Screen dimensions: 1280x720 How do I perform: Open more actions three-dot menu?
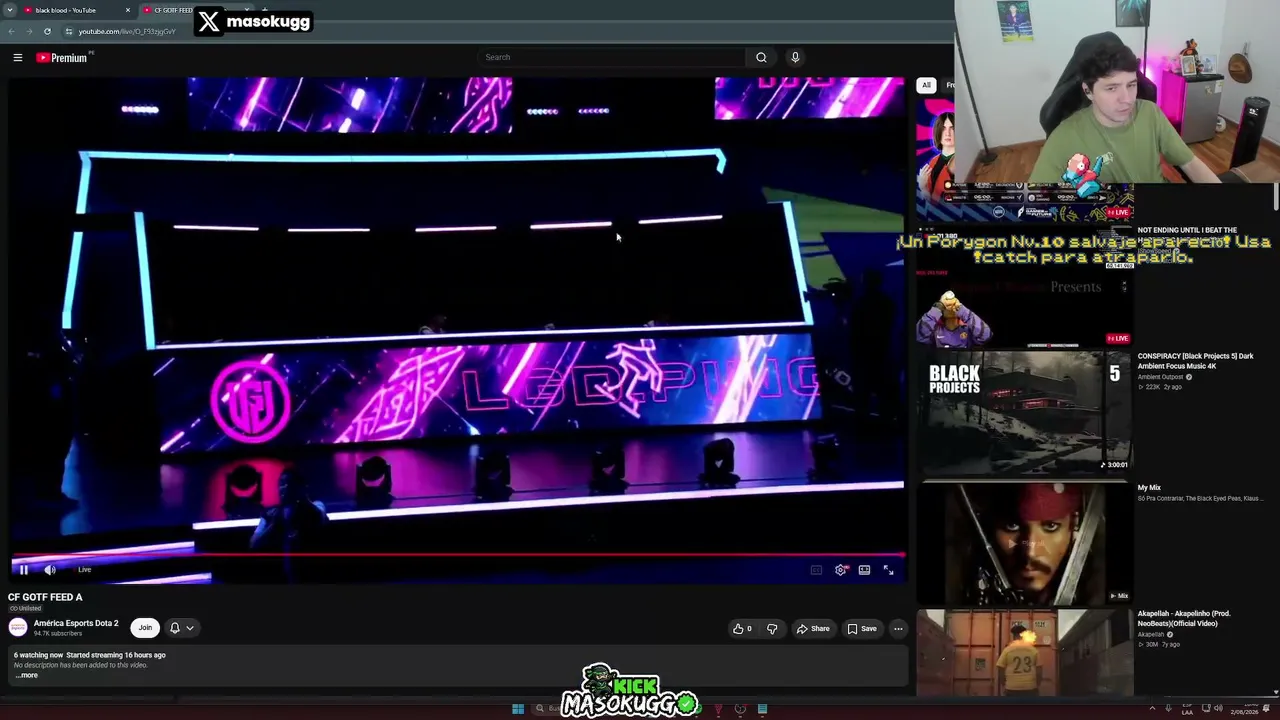click(898, 629)
